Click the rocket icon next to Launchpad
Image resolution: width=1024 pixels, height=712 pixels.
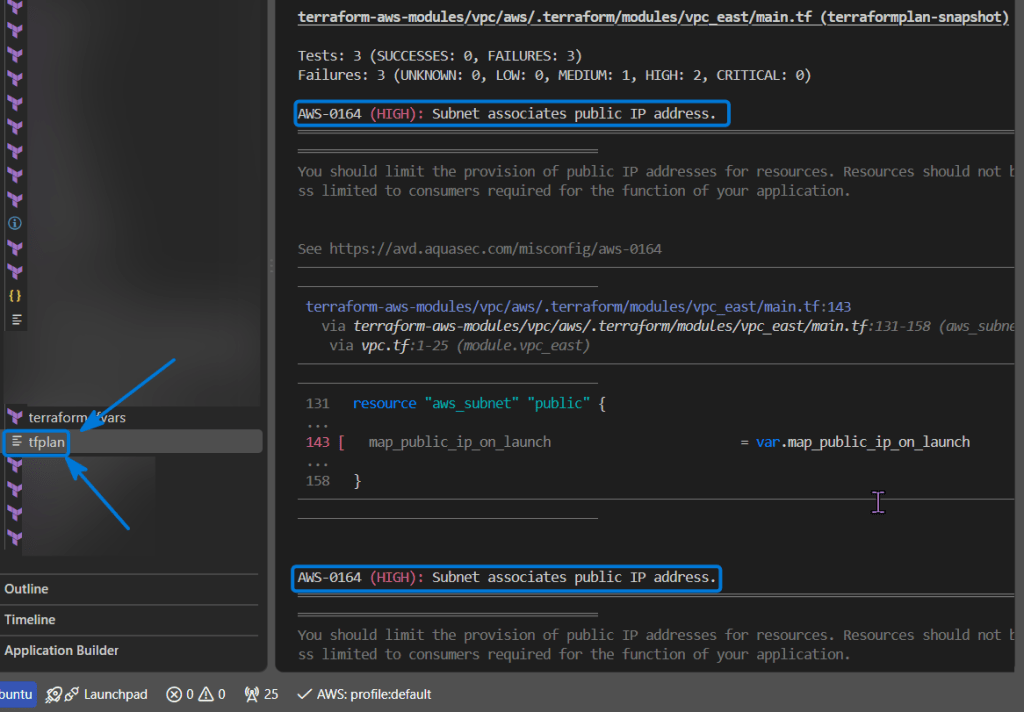tap(54, 694)
